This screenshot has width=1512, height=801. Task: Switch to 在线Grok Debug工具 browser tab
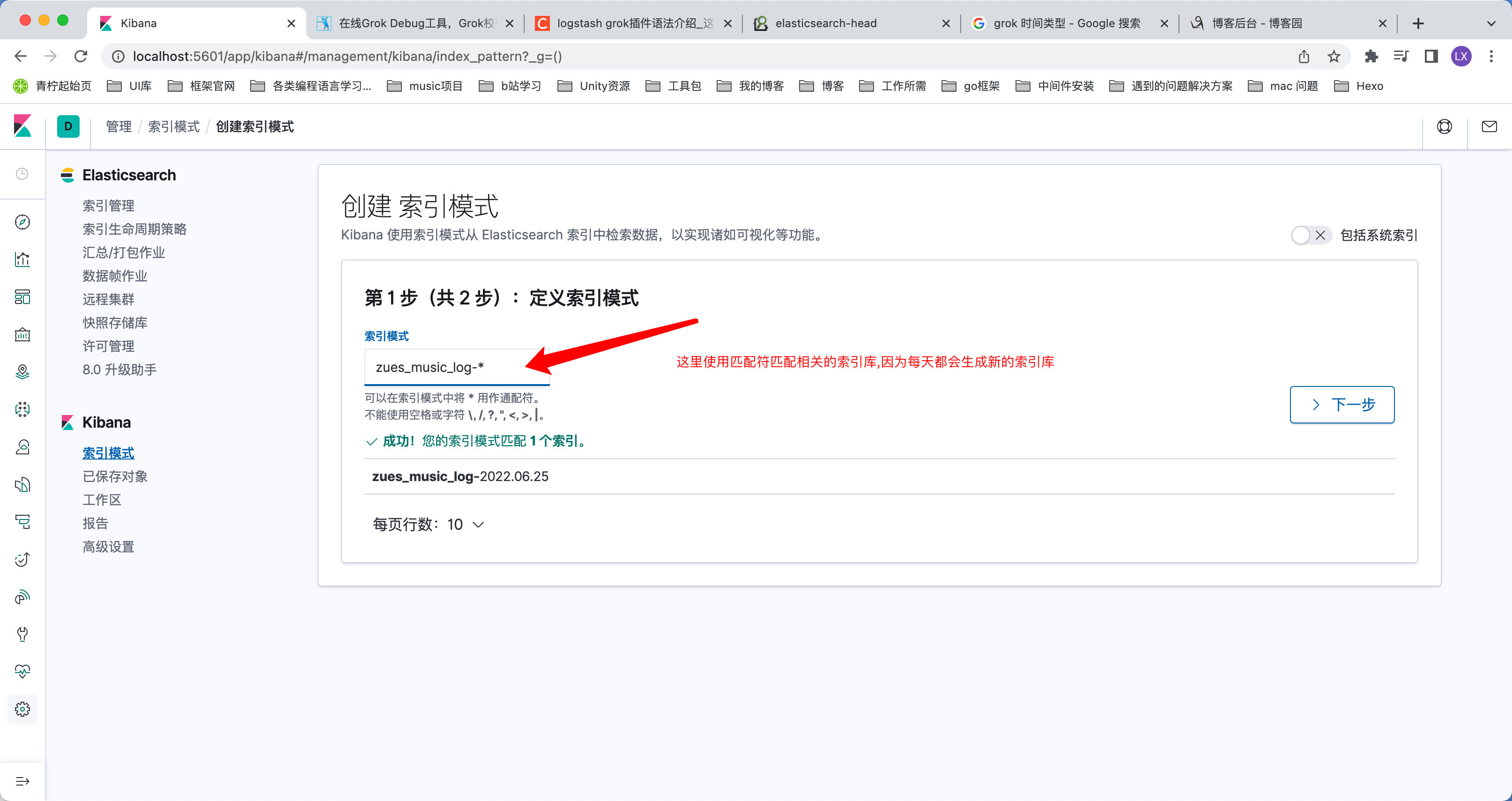tap(415, 23)
